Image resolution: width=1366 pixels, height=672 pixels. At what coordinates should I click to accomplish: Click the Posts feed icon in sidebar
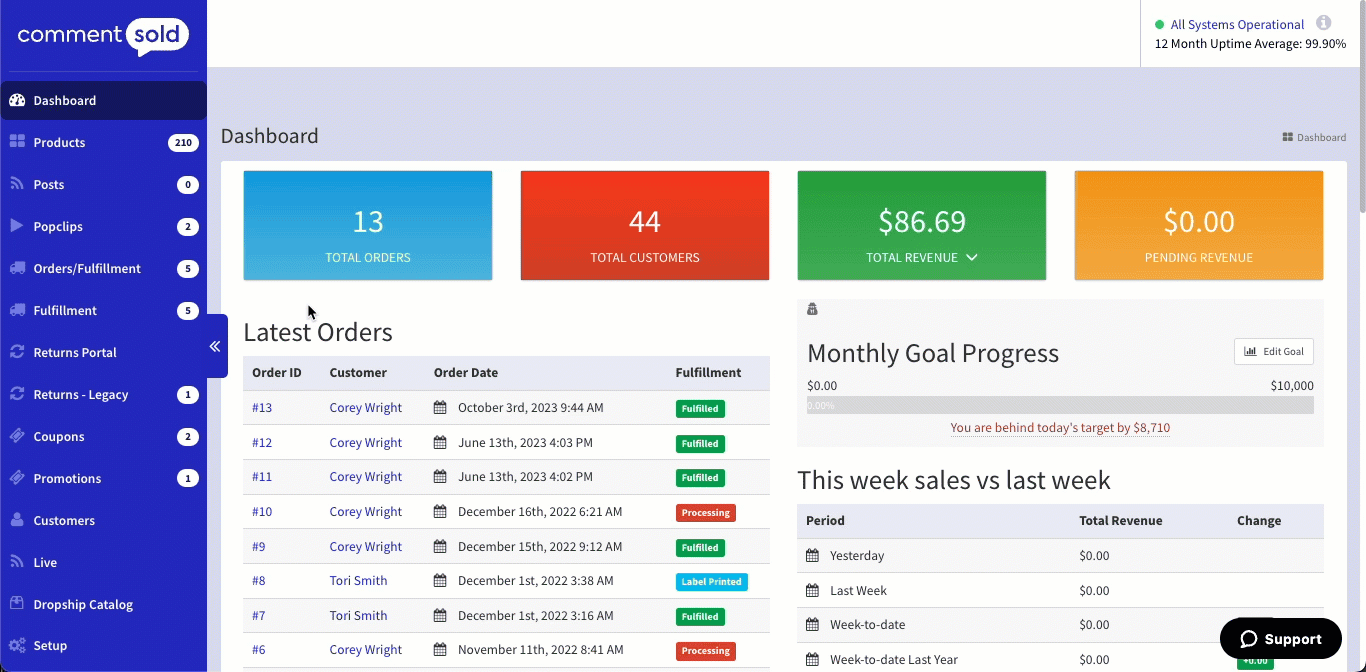pyautogui.click(x=17, y=184)
